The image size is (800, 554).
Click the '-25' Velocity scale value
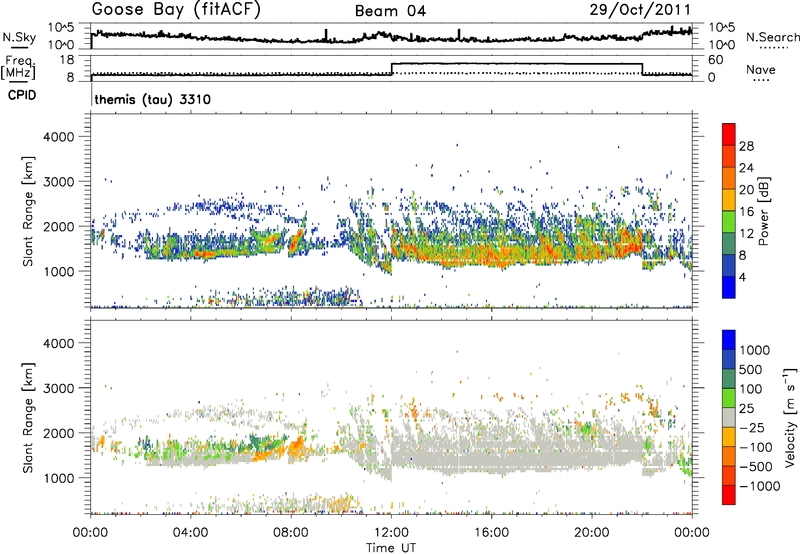[x=752, y=427]
